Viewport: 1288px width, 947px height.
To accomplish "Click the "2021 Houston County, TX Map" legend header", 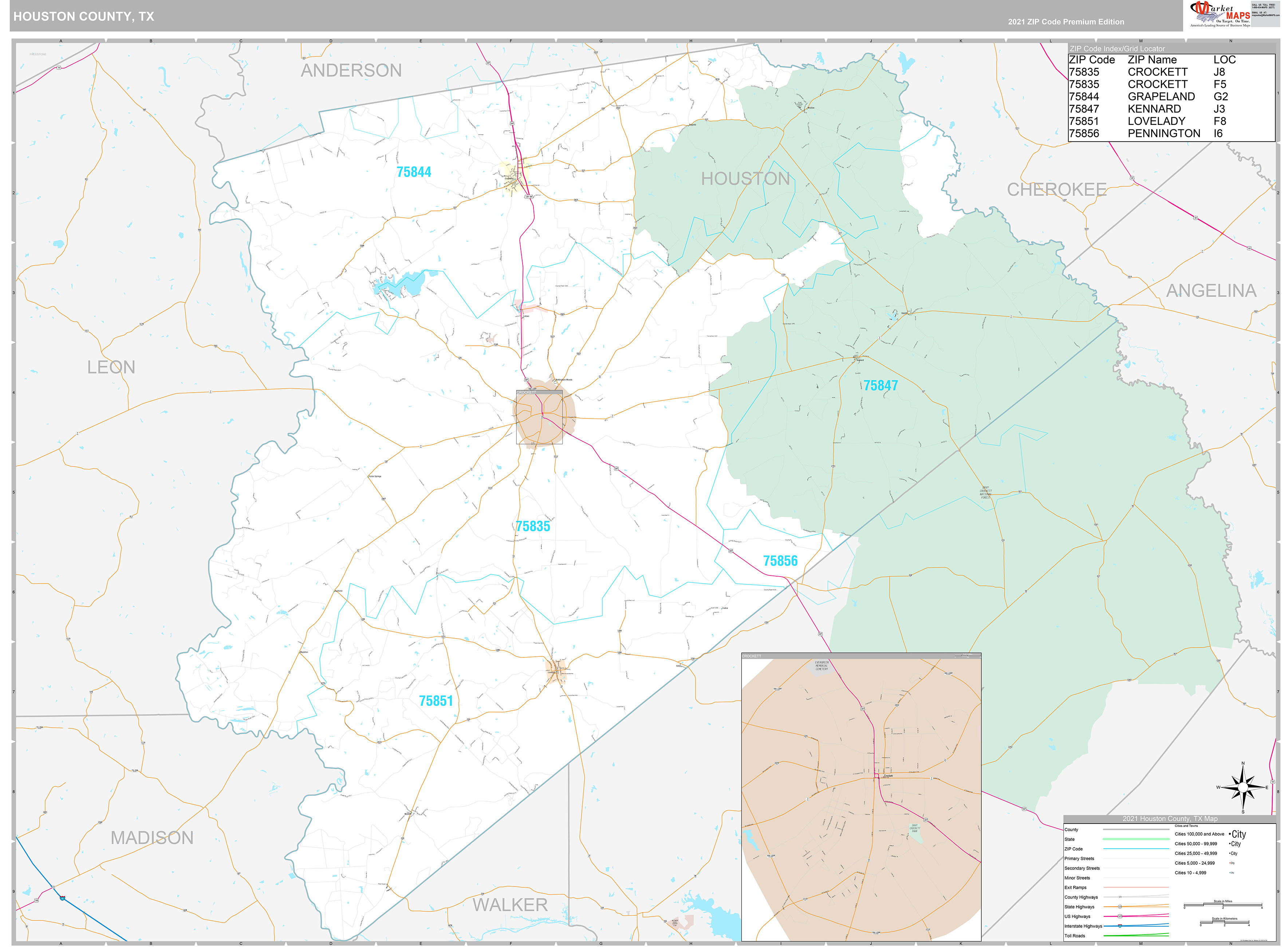I will pyautogui.click(x=1170, y=818).
